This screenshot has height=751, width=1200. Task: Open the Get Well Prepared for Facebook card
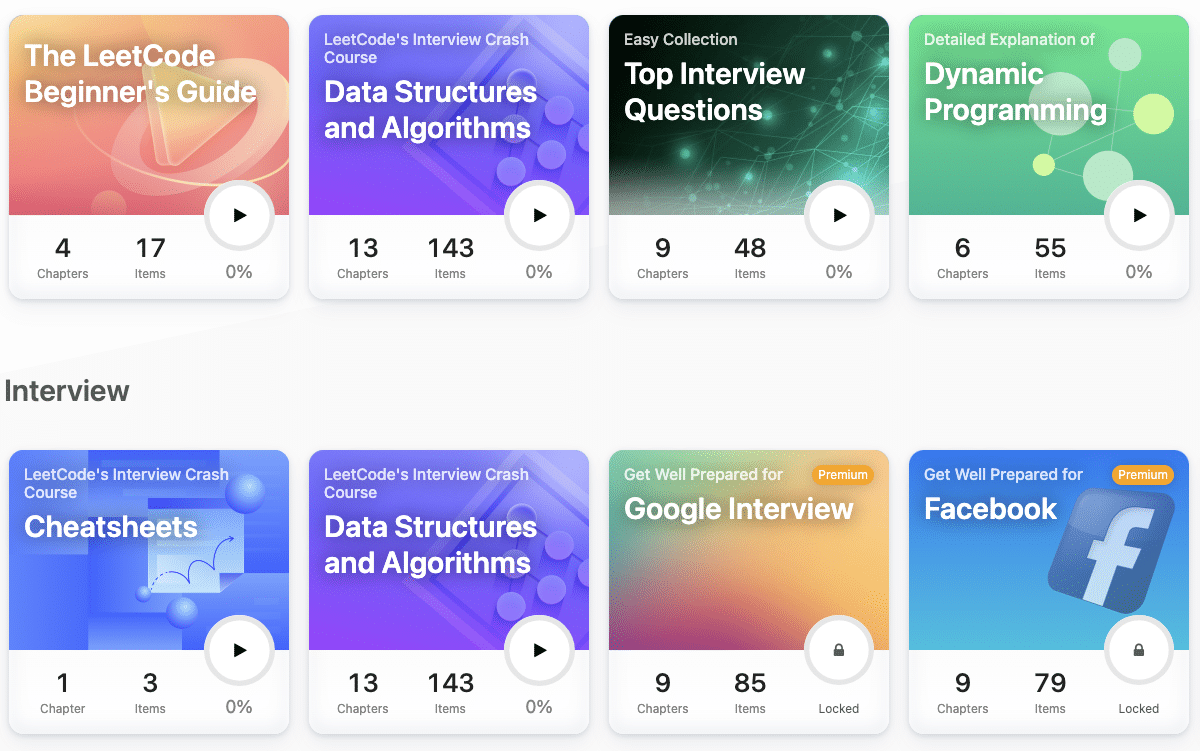click(990, 509)
